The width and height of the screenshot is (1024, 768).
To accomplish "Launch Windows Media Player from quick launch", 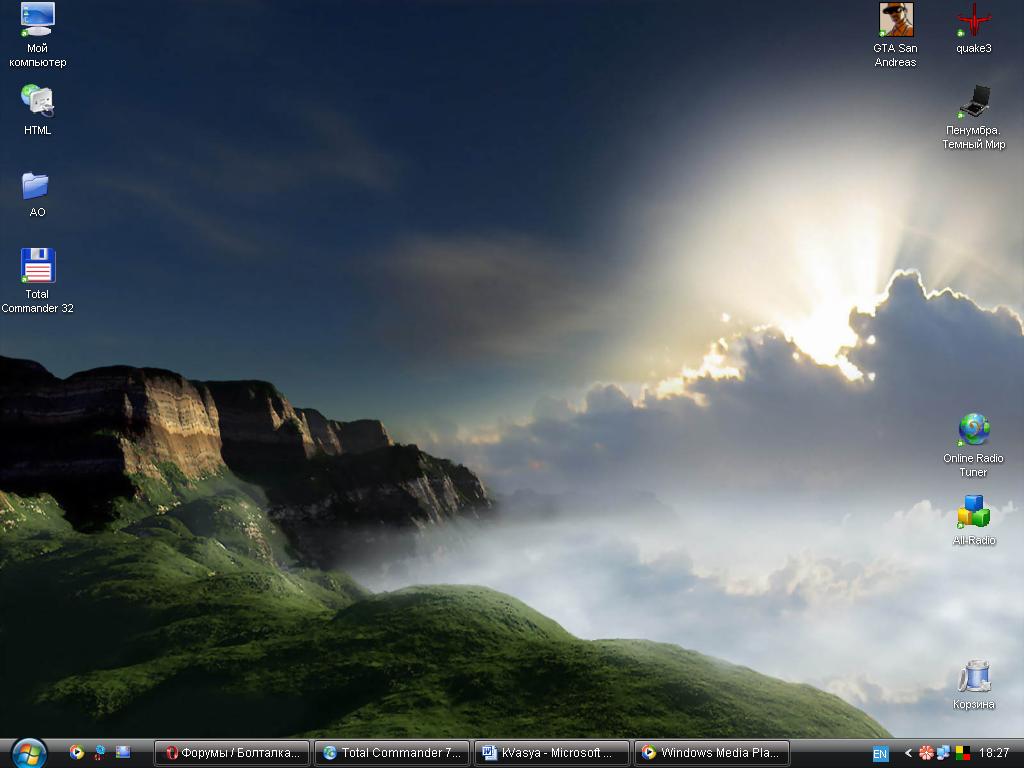I will tap(76, 752).
